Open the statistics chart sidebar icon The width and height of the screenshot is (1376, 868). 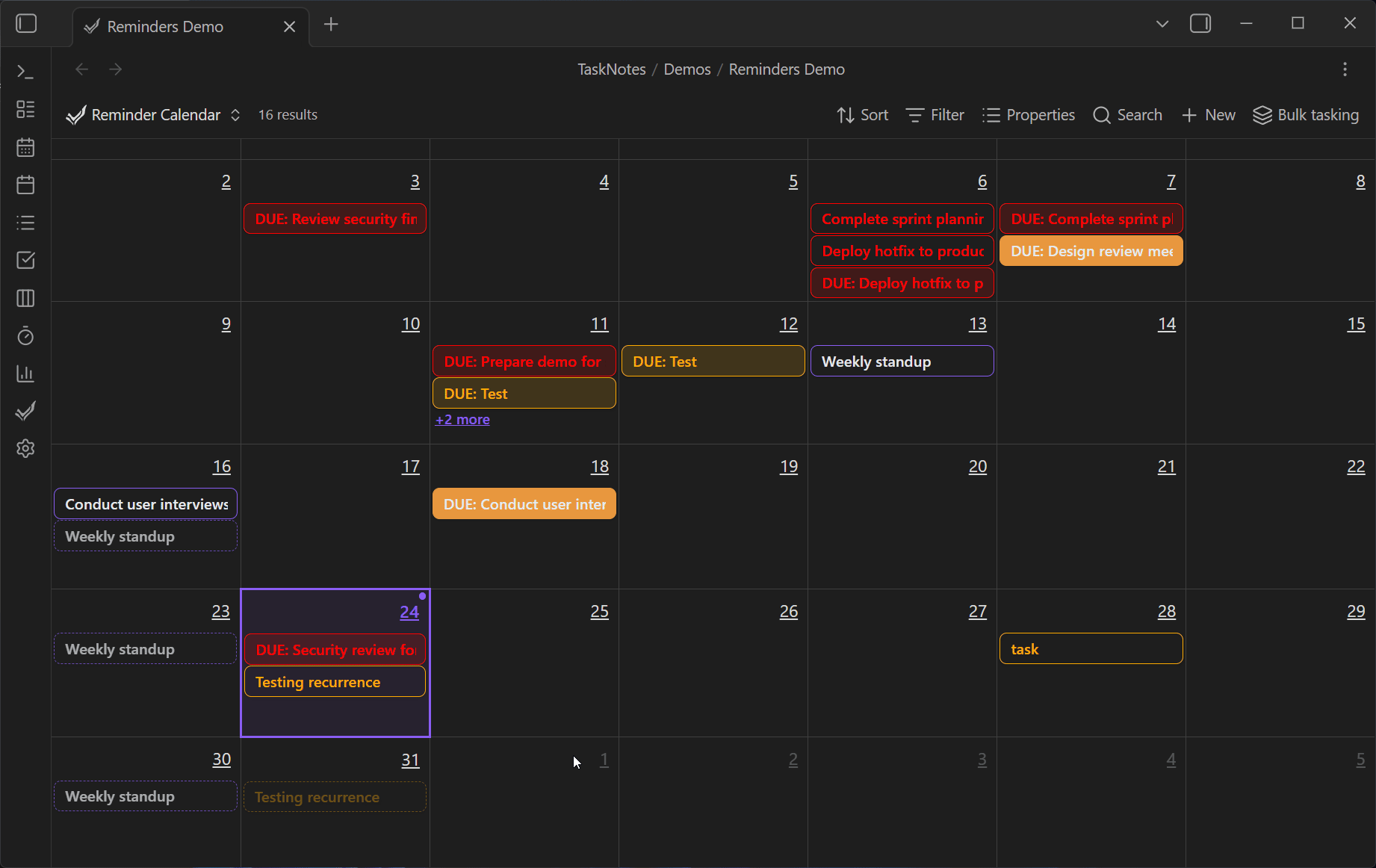point(25,373)
